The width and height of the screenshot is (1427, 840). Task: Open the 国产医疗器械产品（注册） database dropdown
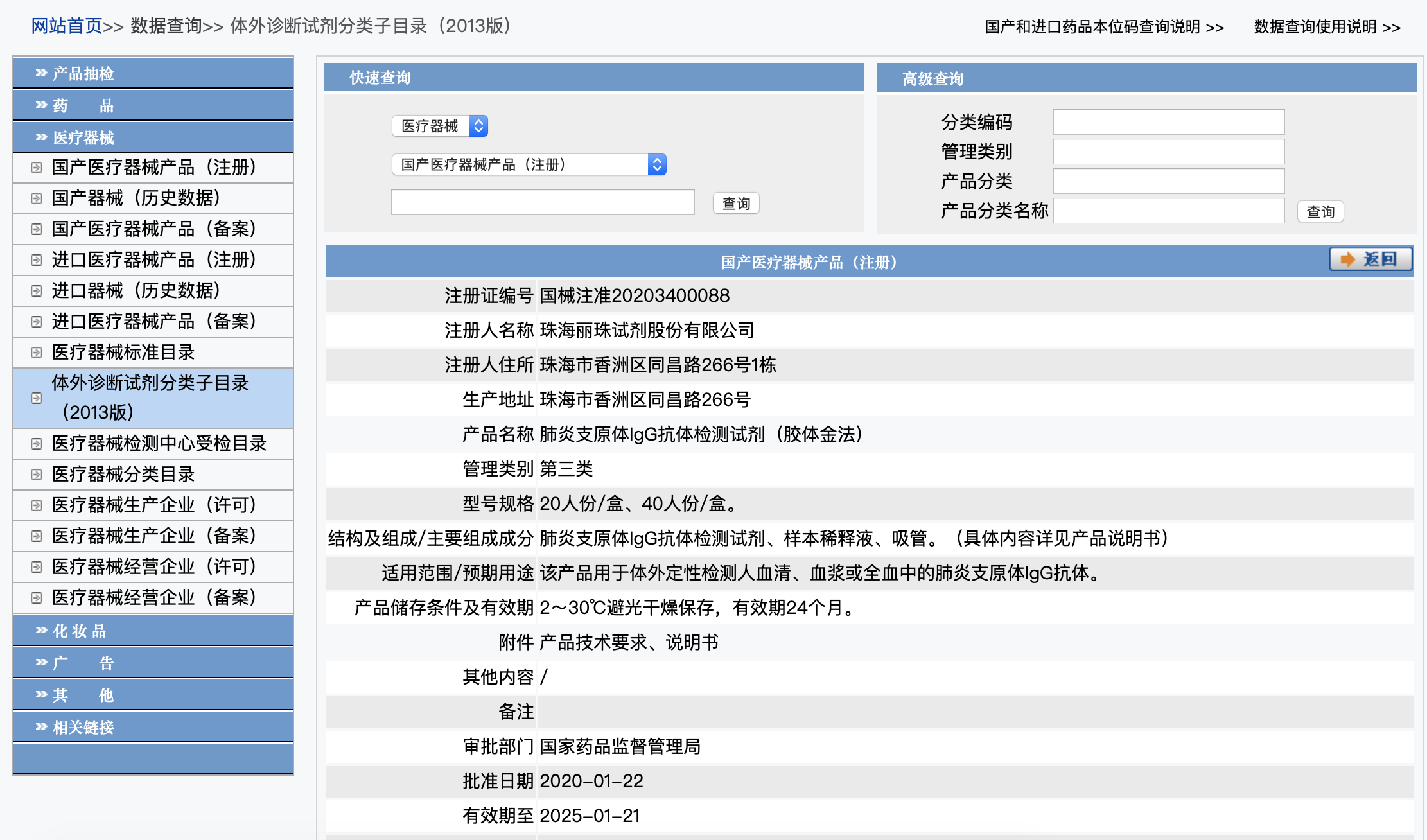click(x=529, y=164)
